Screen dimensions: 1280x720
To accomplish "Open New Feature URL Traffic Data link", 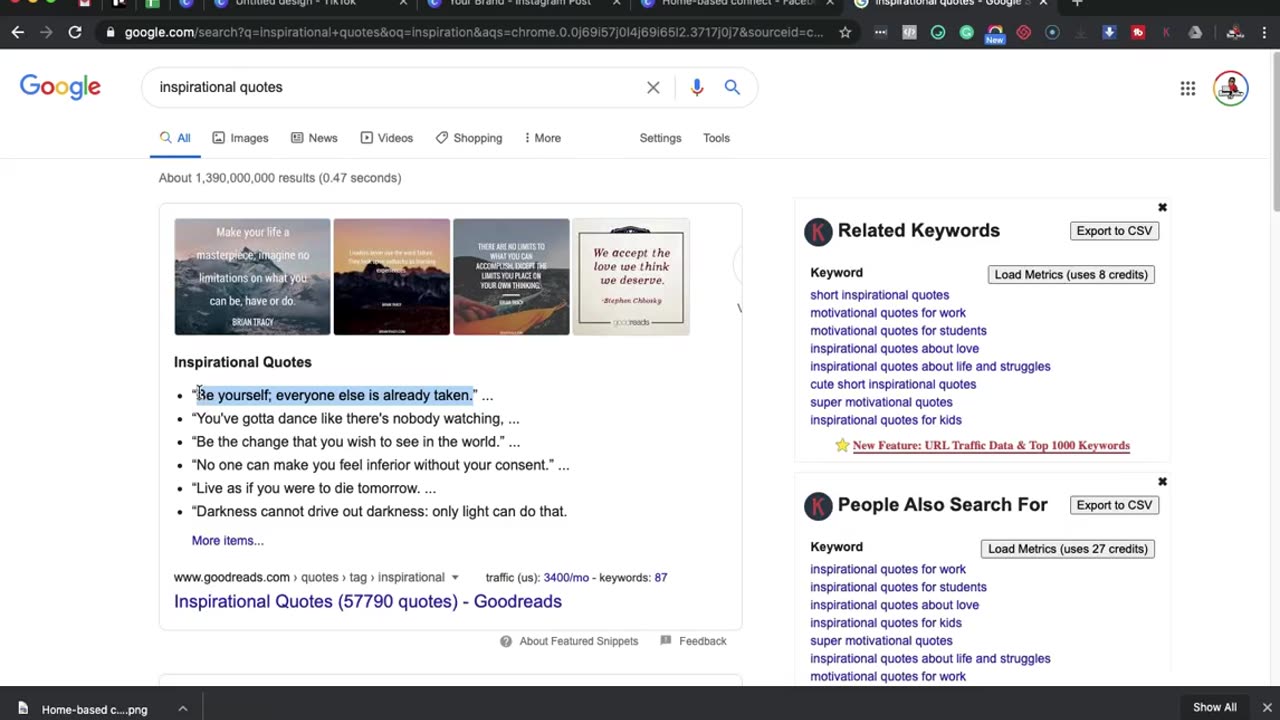I will [991, 446].
